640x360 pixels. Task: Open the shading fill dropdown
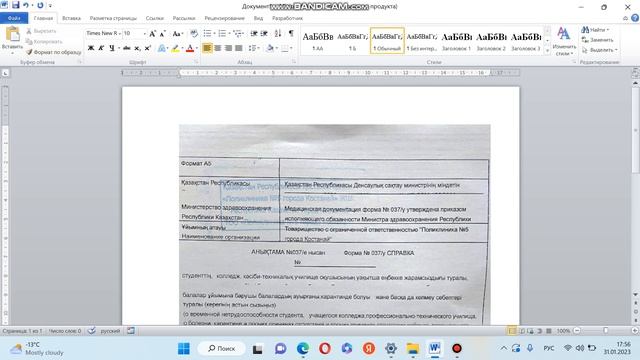(276, 48)
